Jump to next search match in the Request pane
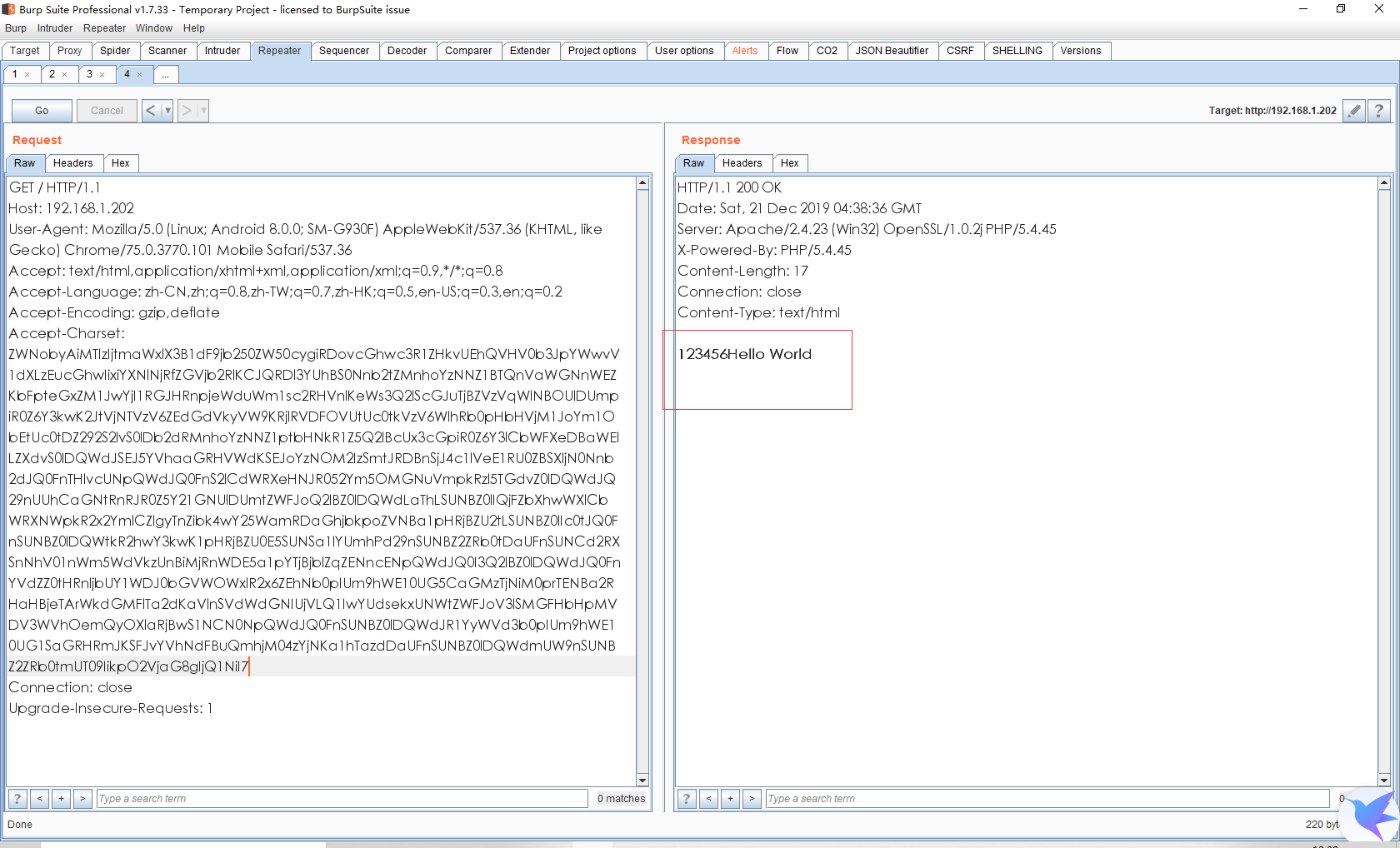Image resolution: width=1400 pixels, height=848 pixels. (82, 799)
